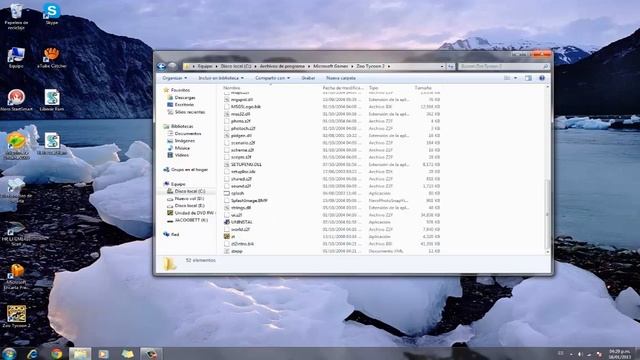Image resolution: width=640 pixels, height=360 pixels.
Task: Select Nuevo vol (D:) in the sidebar
Action: [x=189, y=199]
